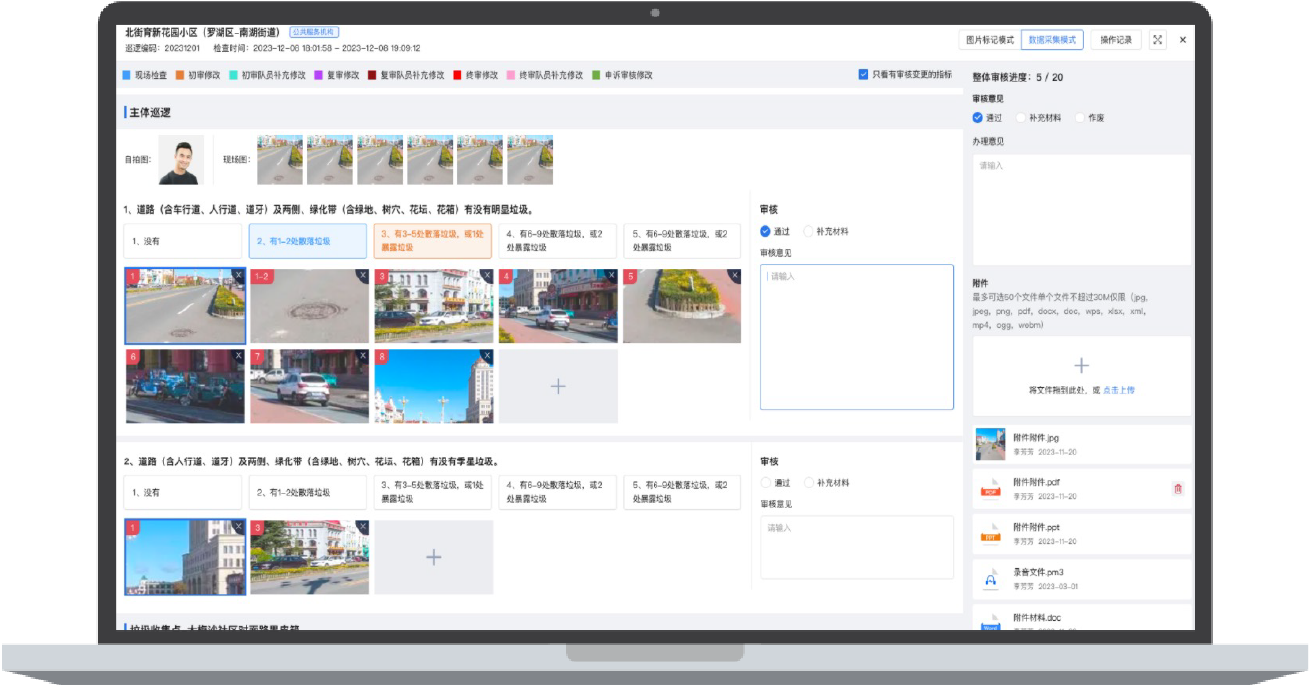Viewport: 1309px width, 686px height.
Task: Remove photo 5 using its X icon
Action: [734, 276]
